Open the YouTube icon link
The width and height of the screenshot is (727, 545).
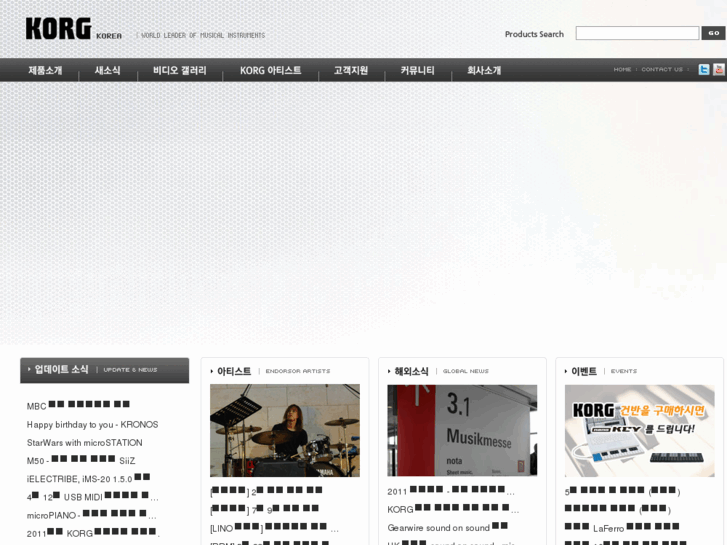(719, 70)
